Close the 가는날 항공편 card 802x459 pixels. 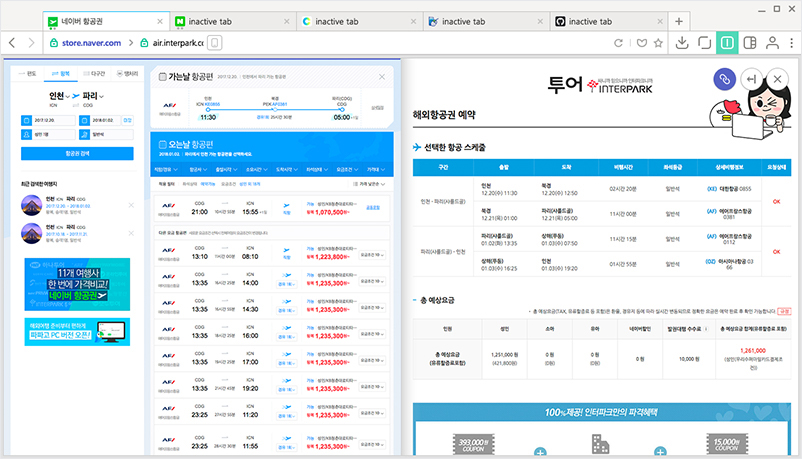pyautogui.click(x=382, y=77)
